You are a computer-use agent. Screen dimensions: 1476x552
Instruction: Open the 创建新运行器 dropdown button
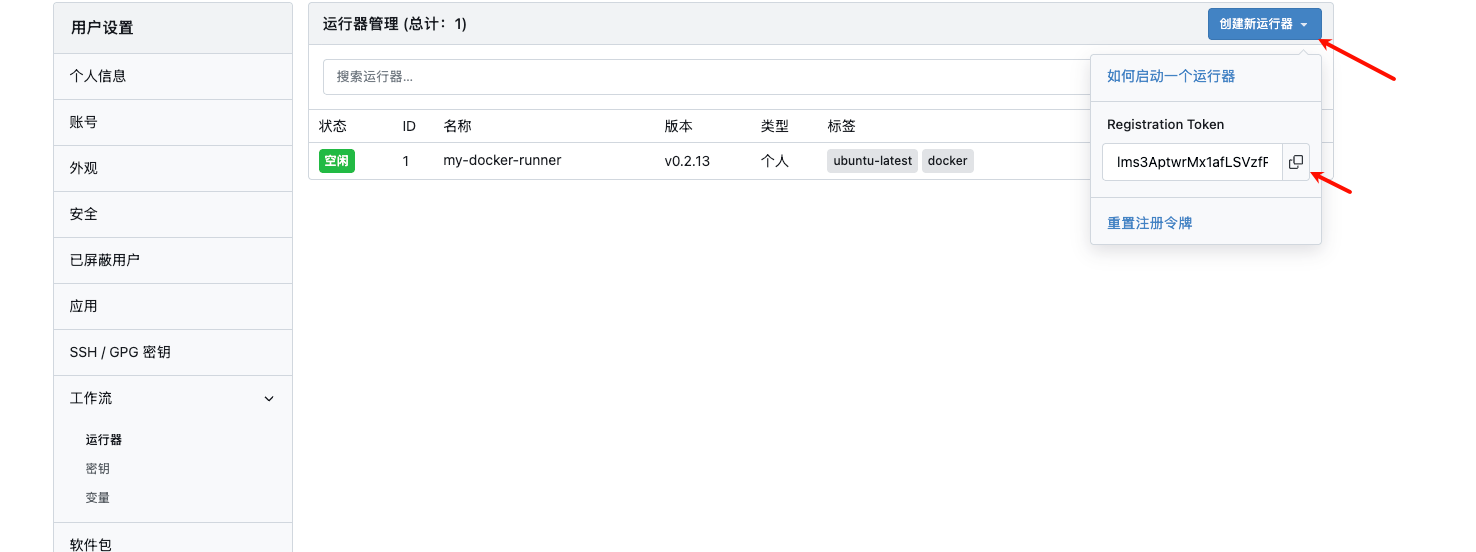(1264, 24)
